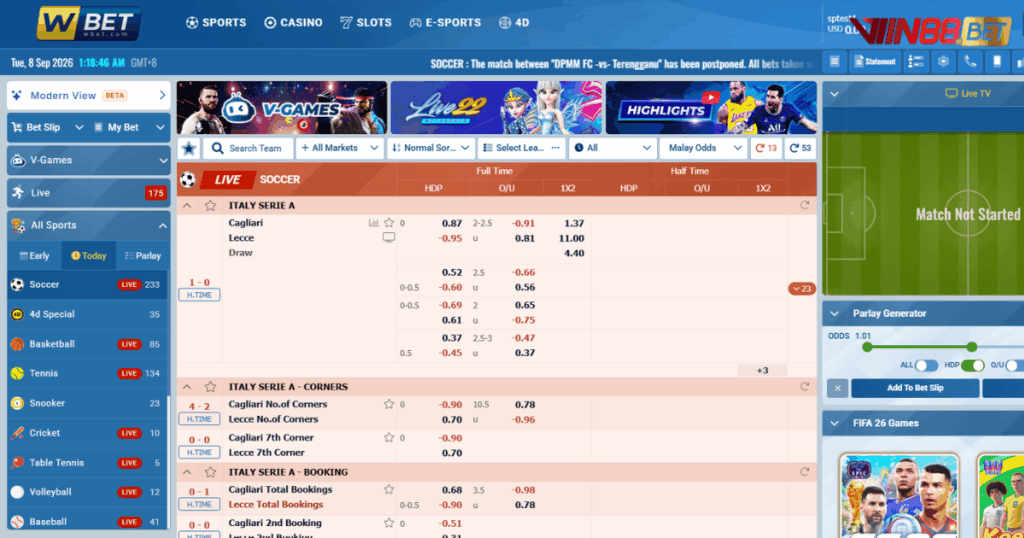
Task: Open the SLOTS menu
Action: tap(366, 23)
